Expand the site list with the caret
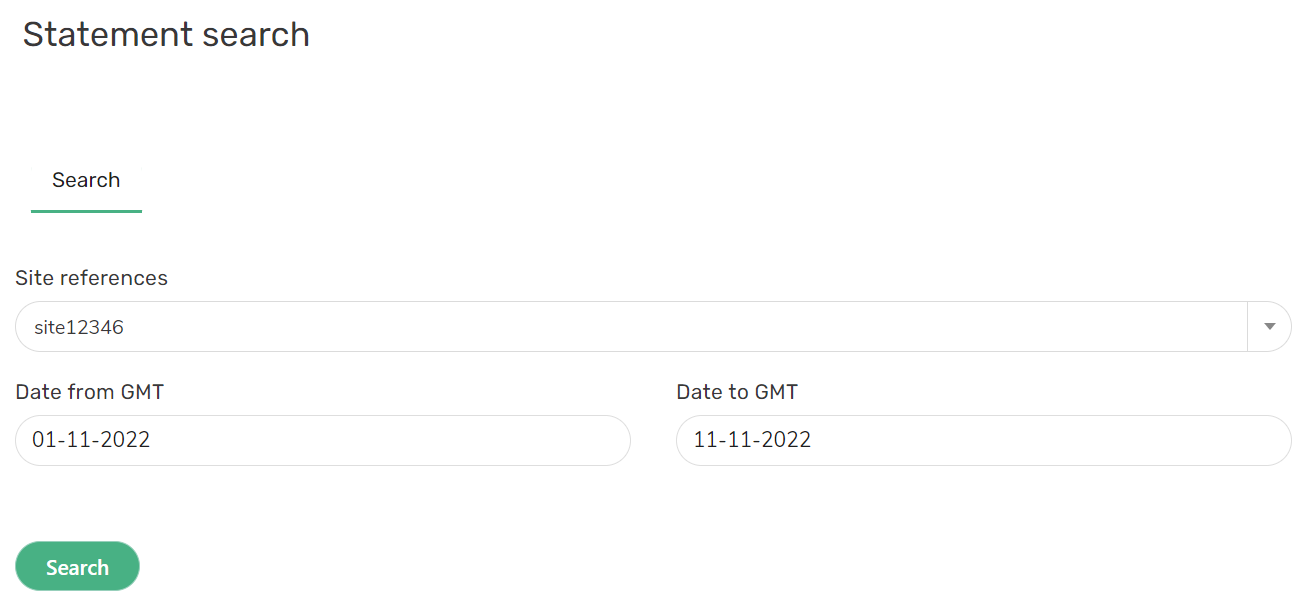This screenshot has height=609, width=1309. pos(1269,327)
